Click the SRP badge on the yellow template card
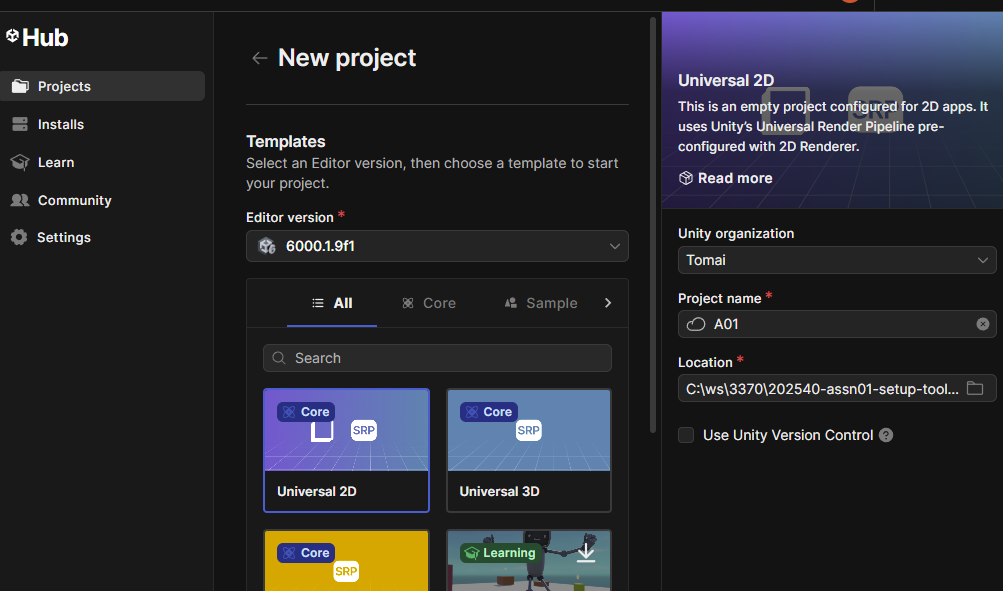This screenshot has height=591, width=1003. (346, 571)
